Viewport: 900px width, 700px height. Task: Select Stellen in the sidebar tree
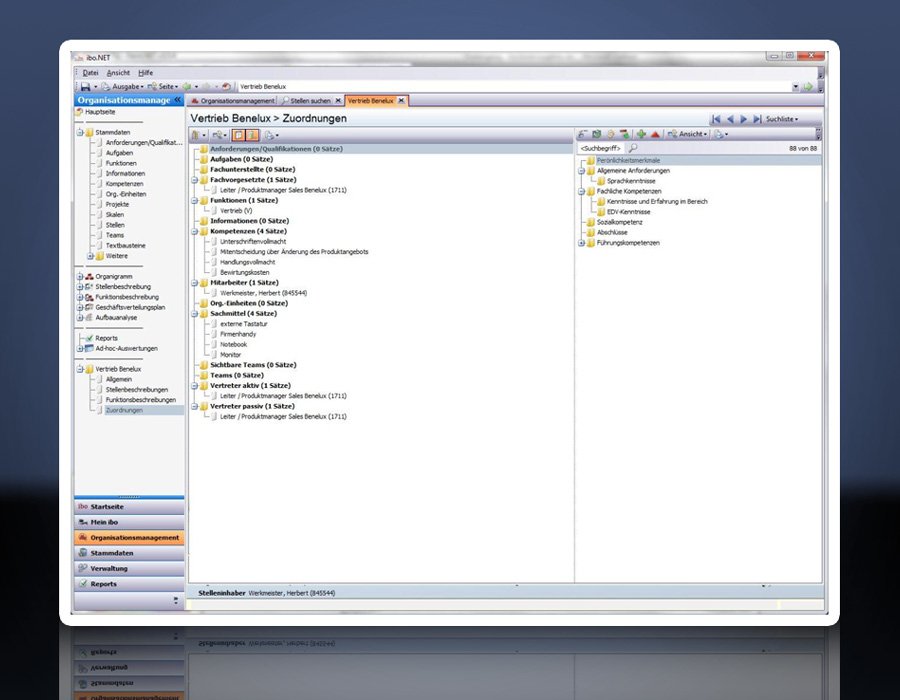pyautogui.click(x=115, y=225)
